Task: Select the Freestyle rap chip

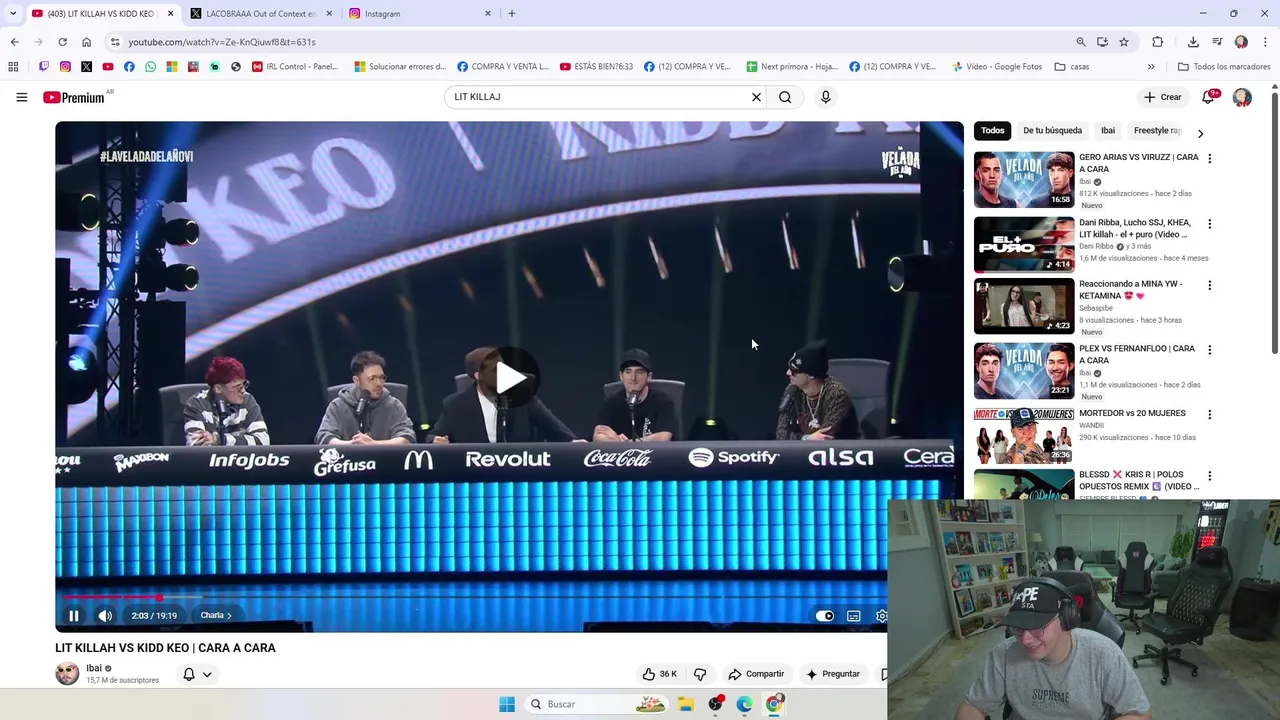Action: 1157,130
